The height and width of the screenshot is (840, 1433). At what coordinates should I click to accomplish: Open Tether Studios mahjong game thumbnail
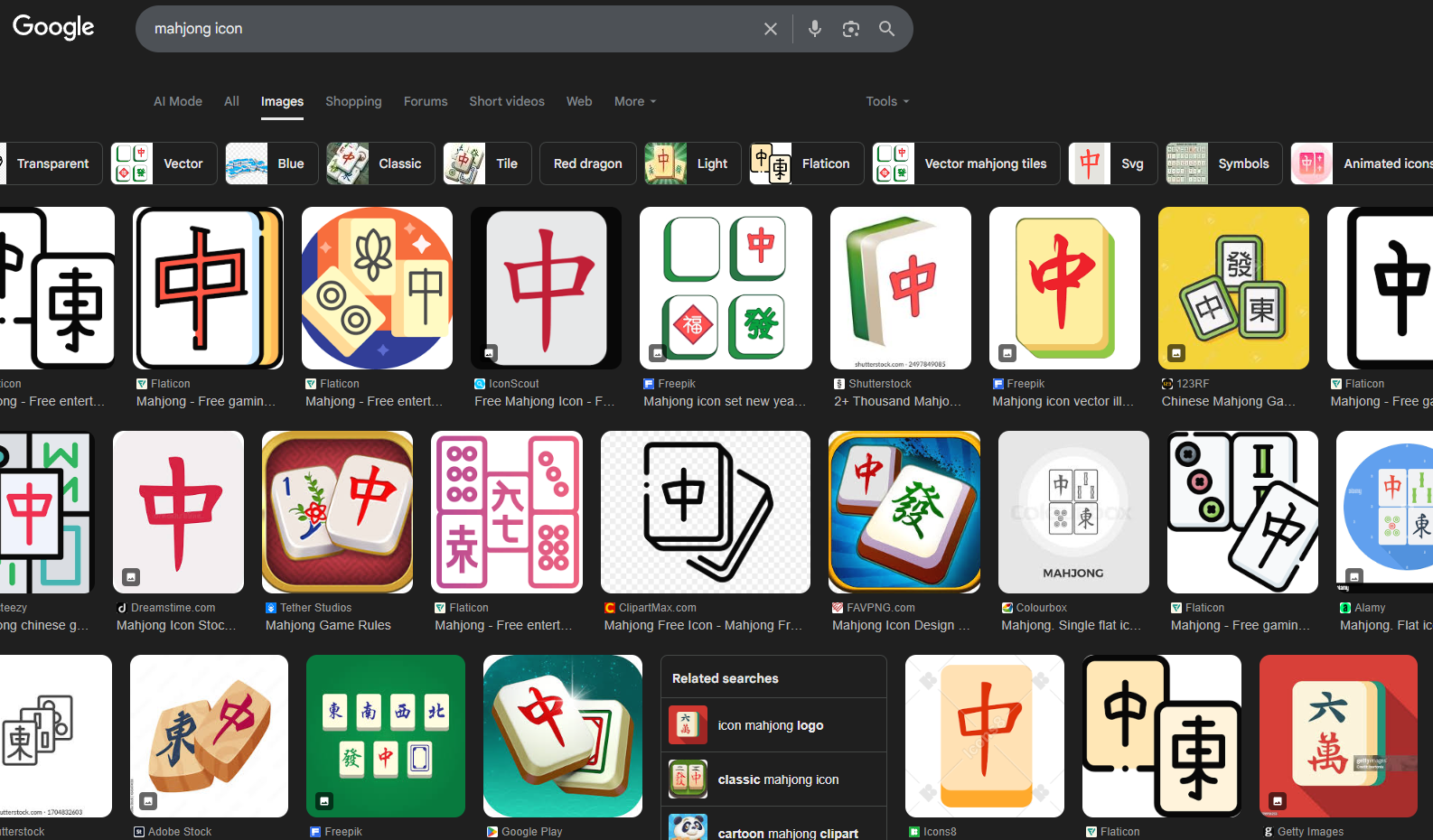point(338,512)
